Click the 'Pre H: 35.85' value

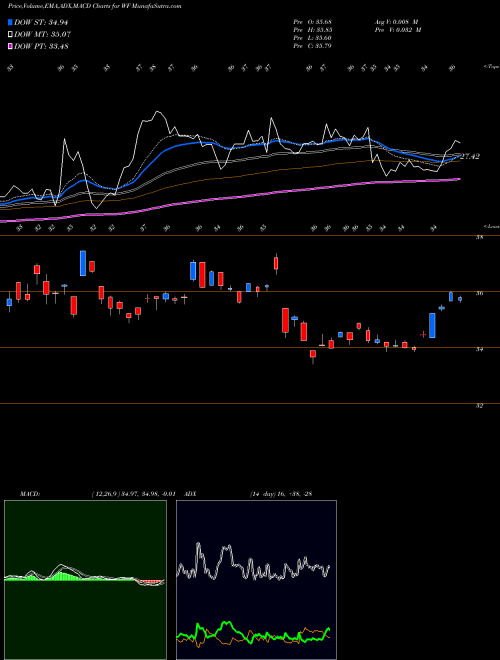pos(312,29)
